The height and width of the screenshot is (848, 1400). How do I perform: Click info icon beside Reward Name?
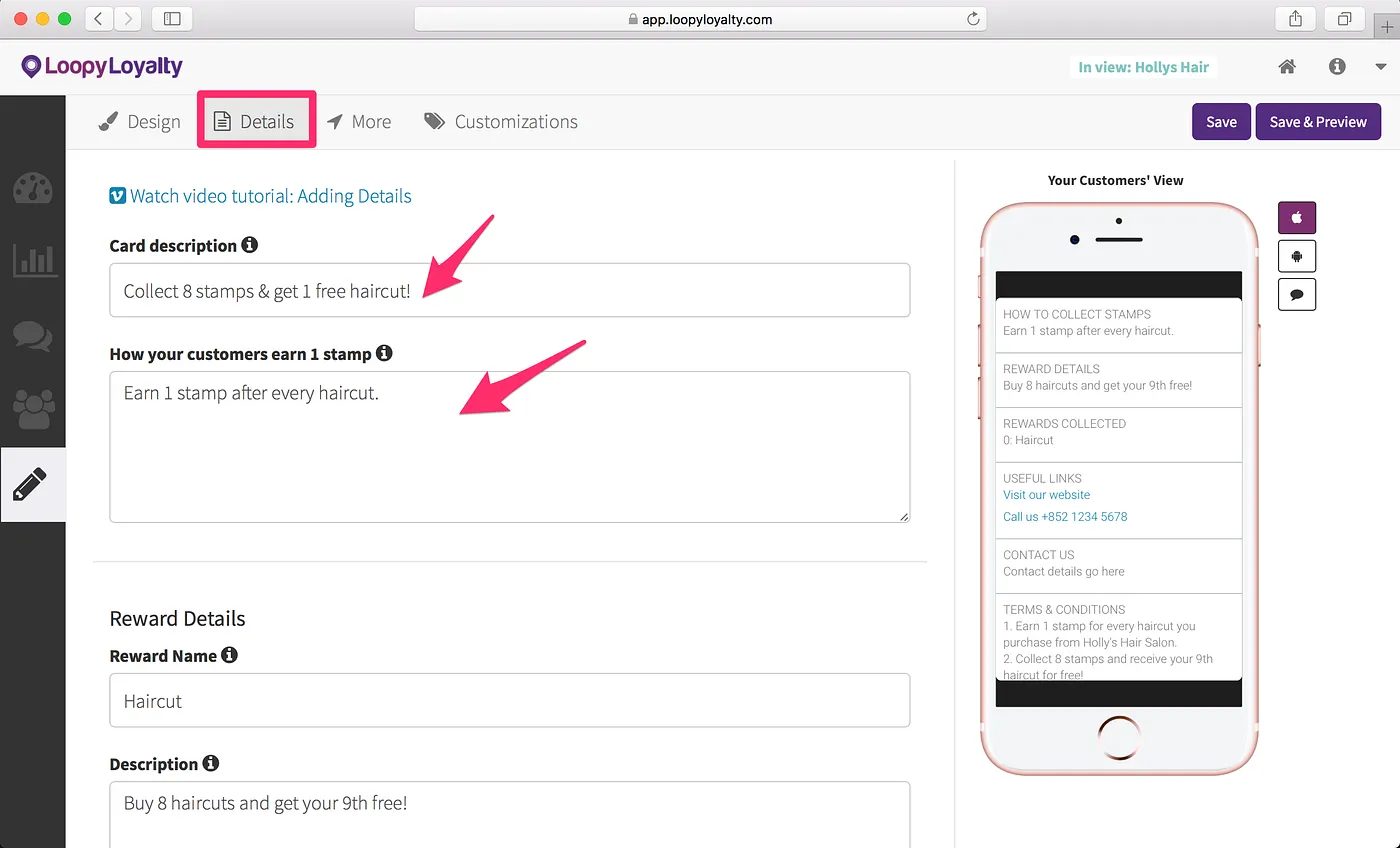coord(230,655)
